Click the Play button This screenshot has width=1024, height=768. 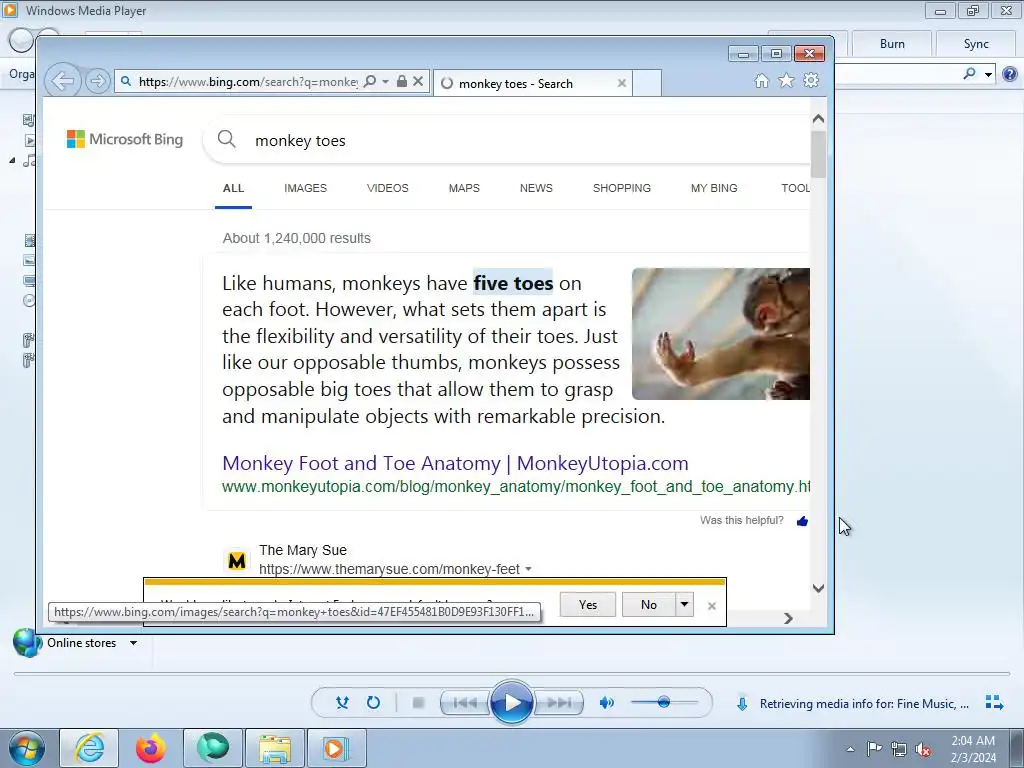click(x=511, y=703)
